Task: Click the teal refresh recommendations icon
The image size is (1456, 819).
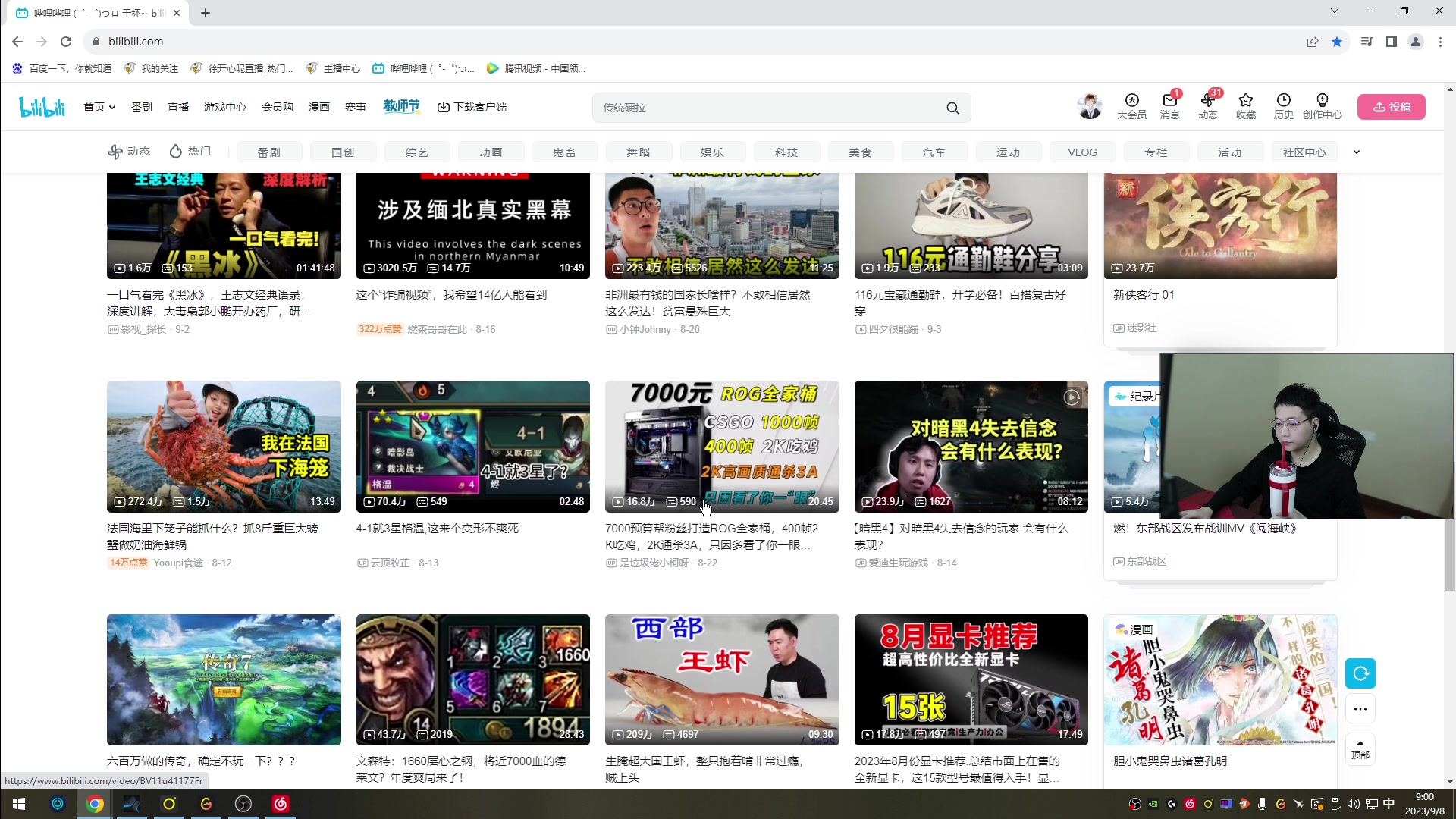Action: coord(1360,673)
